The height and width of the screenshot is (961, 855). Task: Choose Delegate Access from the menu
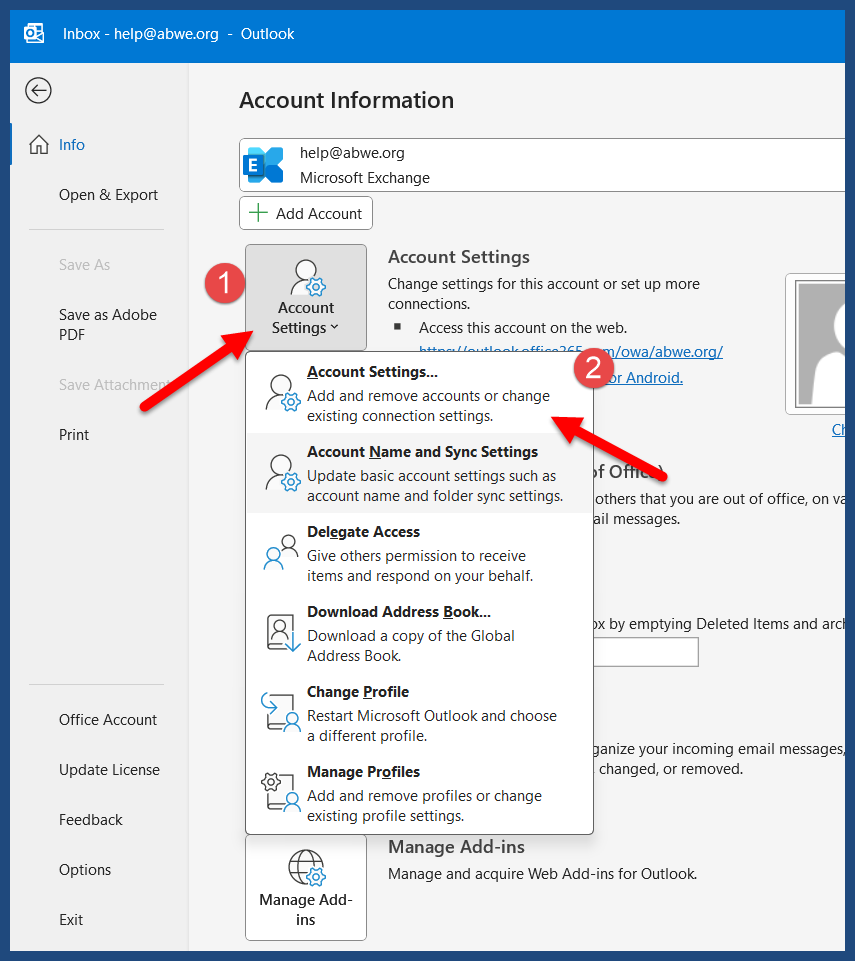419,553
